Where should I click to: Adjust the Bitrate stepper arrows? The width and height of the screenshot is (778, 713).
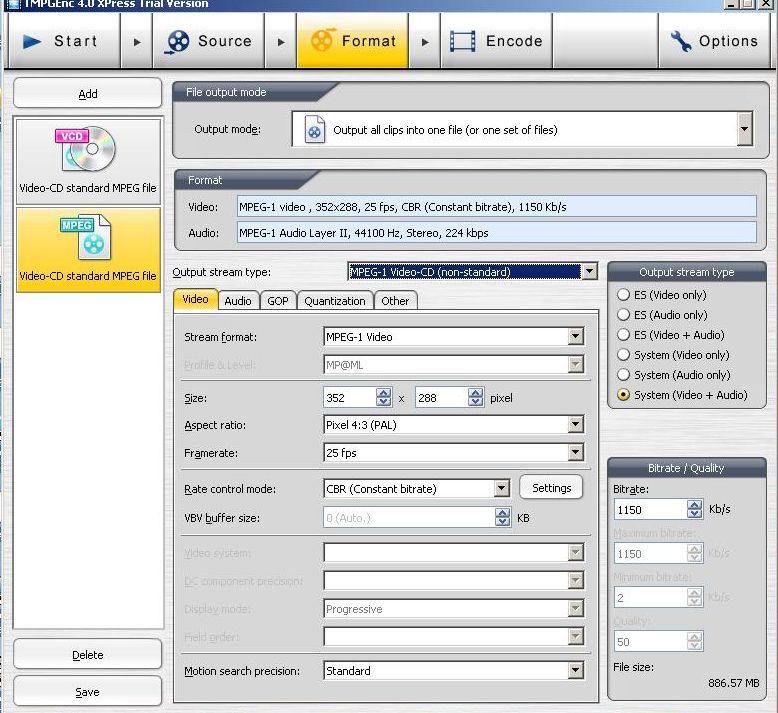[695, 509]
